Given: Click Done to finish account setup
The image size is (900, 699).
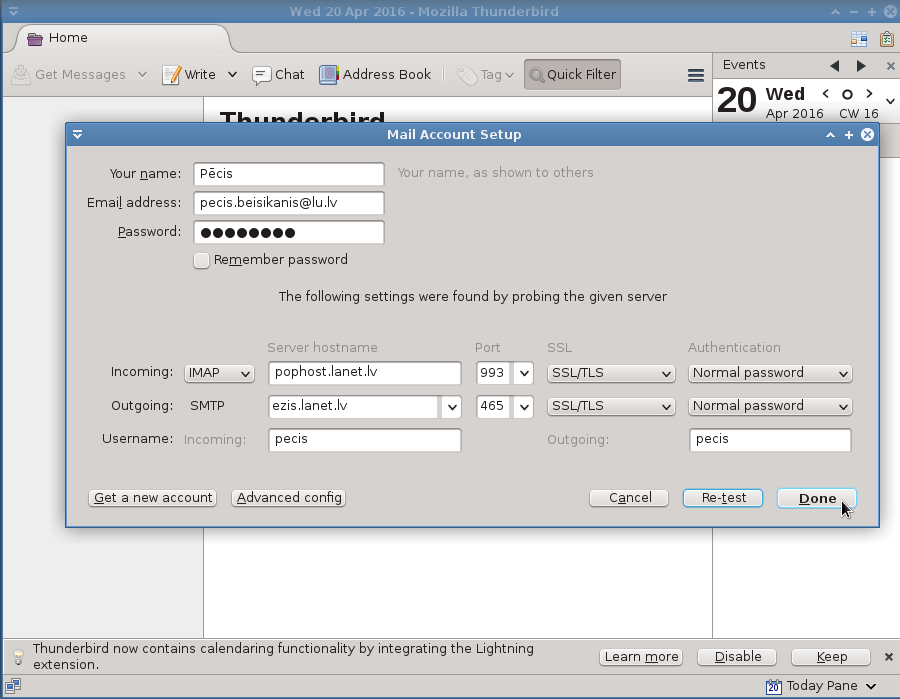Looking at the screenshot, I should 817,499.
